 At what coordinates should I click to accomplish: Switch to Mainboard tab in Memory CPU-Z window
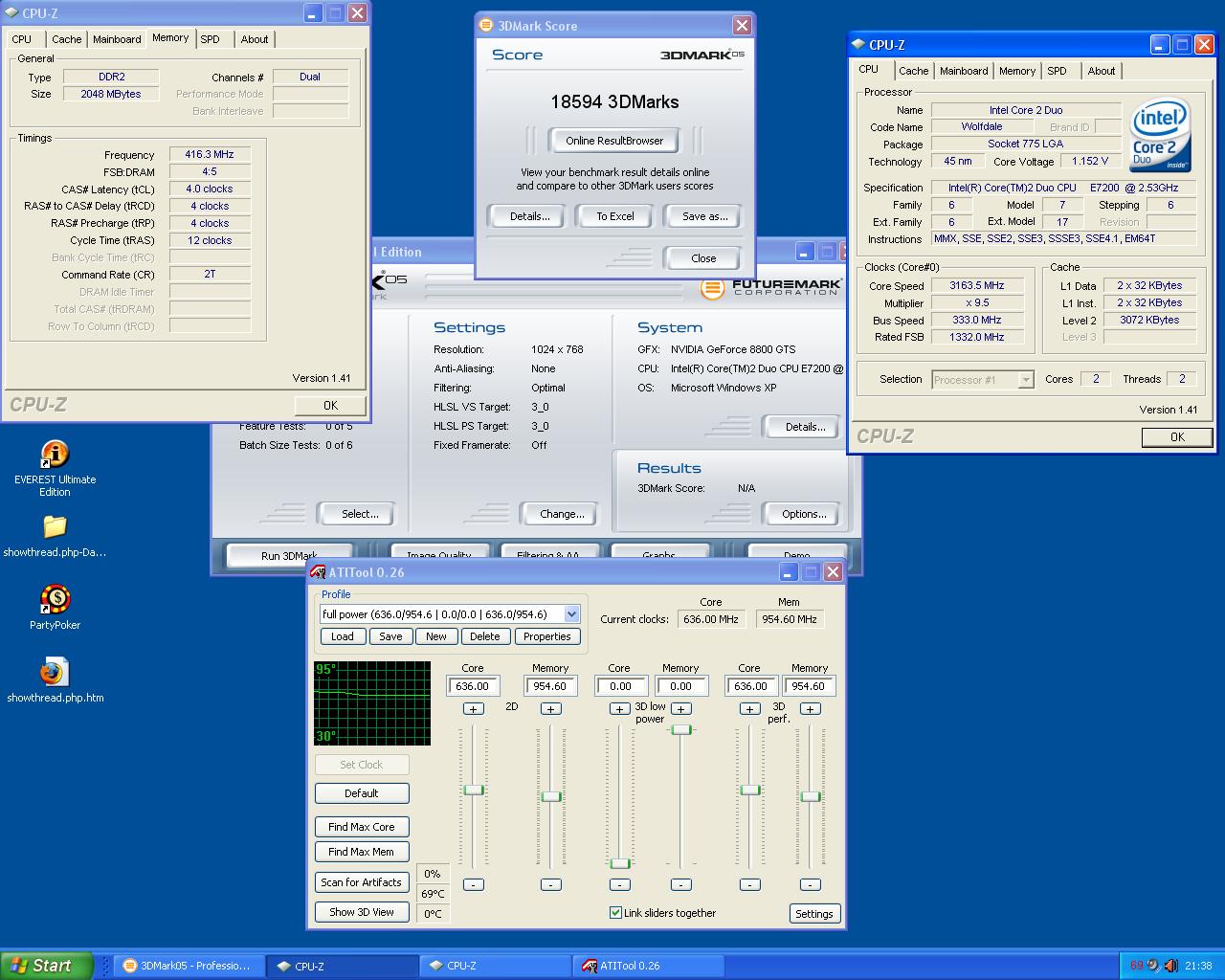coord(117,39)
